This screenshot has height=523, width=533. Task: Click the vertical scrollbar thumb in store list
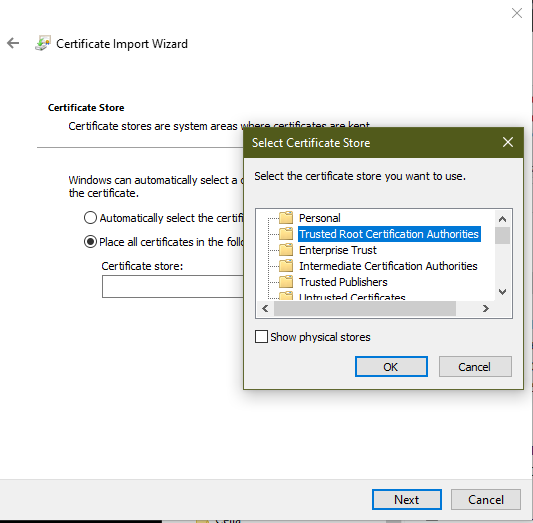coord(502,236)
